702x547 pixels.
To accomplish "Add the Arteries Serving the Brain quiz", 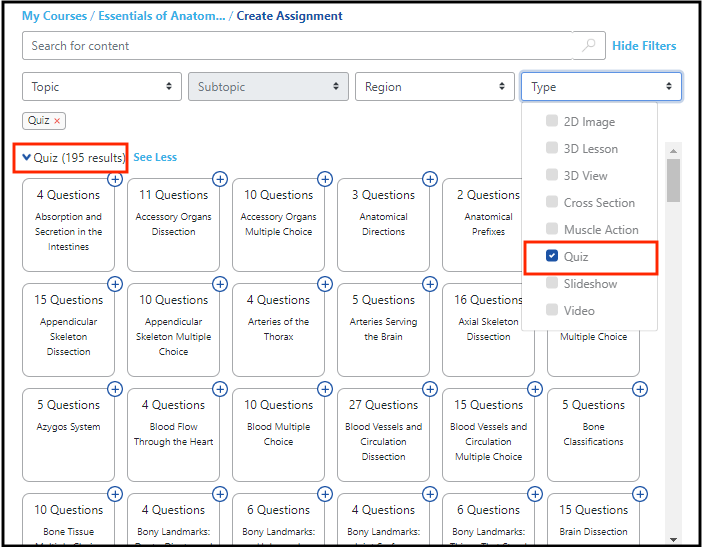I will 430,284.
